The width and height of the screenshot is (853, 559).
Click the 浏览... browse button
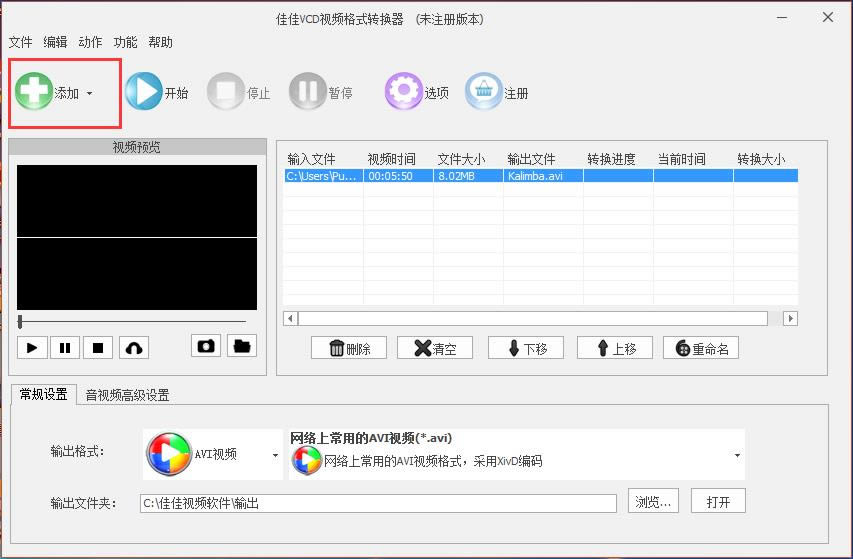[x=653, y=501]
